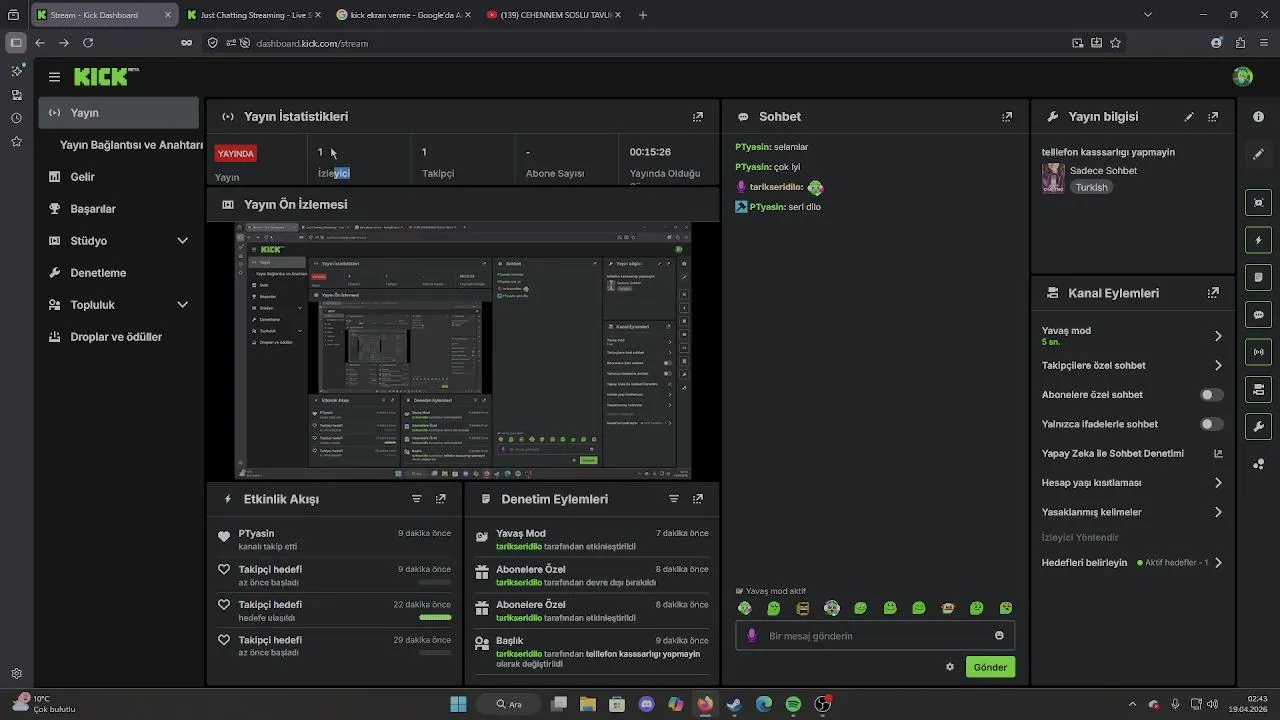Switch to Just Chatting Streaming browser tab

click(x=255, y=15)
